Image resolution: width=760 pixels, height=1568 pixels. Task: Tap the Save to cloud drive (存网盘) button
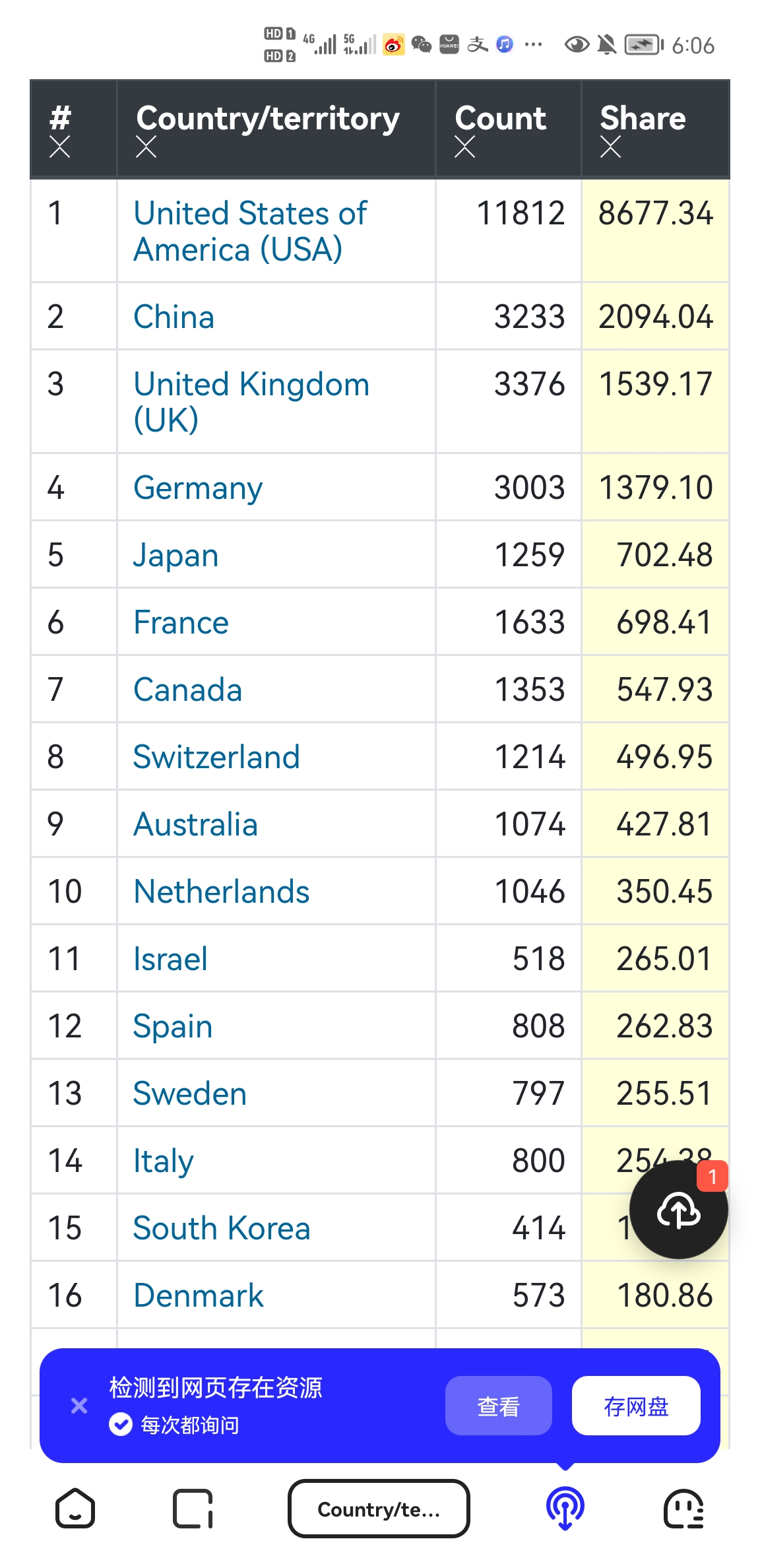coord(636,1406)
